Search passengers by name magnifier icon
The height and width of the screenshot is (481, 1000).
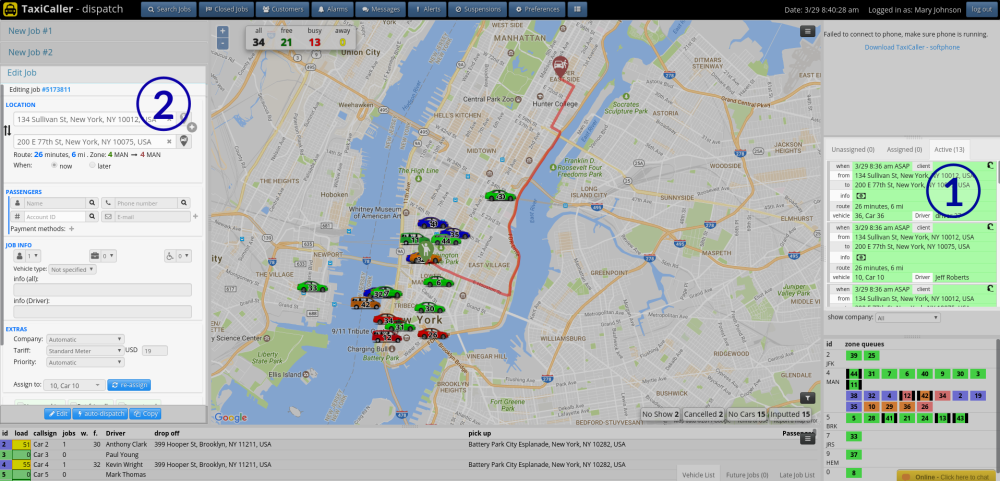[91, 203]
